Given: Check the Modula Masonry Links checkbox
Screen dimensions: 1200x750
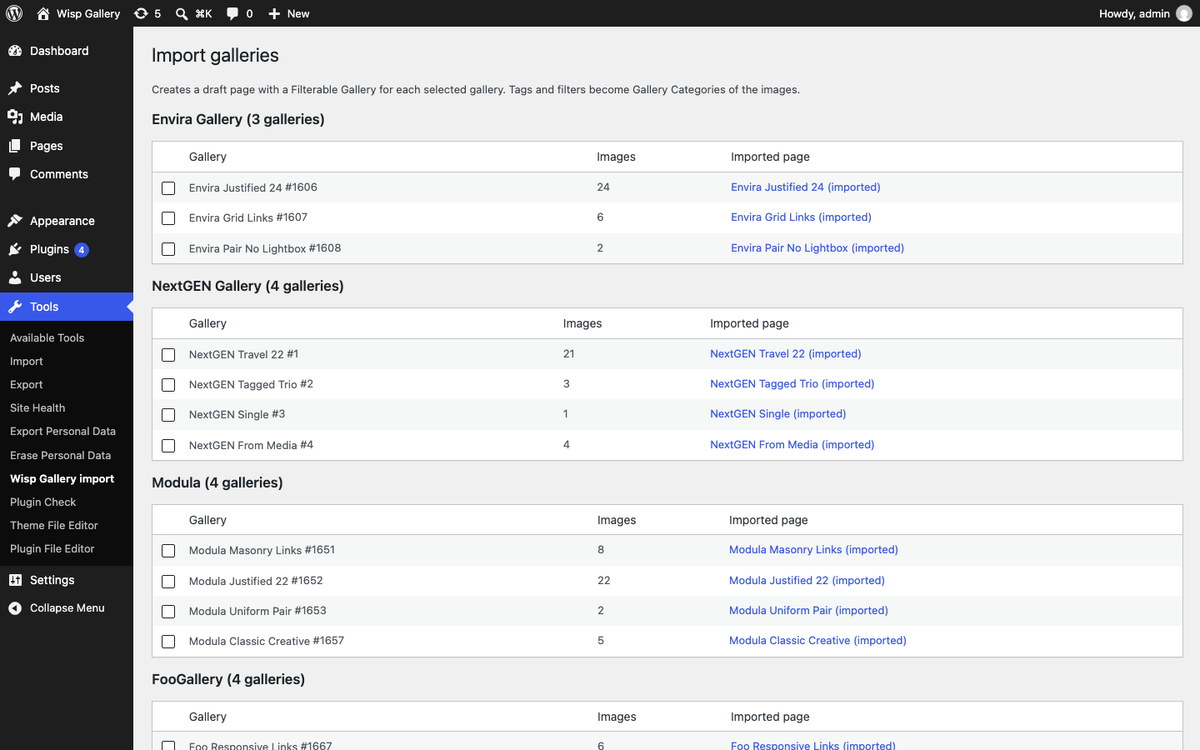Looking at the screenshot, I should click(168, 551).
